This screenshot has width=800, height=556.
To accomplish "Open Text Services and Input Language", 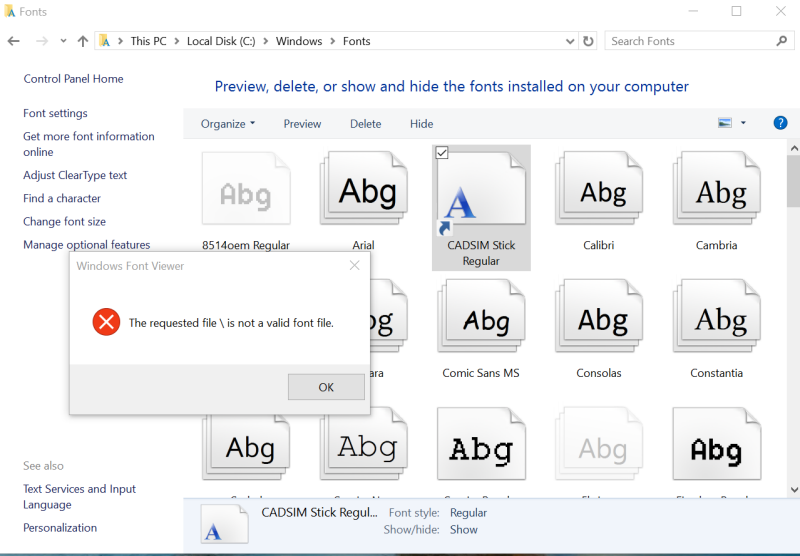I will tap(79, 496).
